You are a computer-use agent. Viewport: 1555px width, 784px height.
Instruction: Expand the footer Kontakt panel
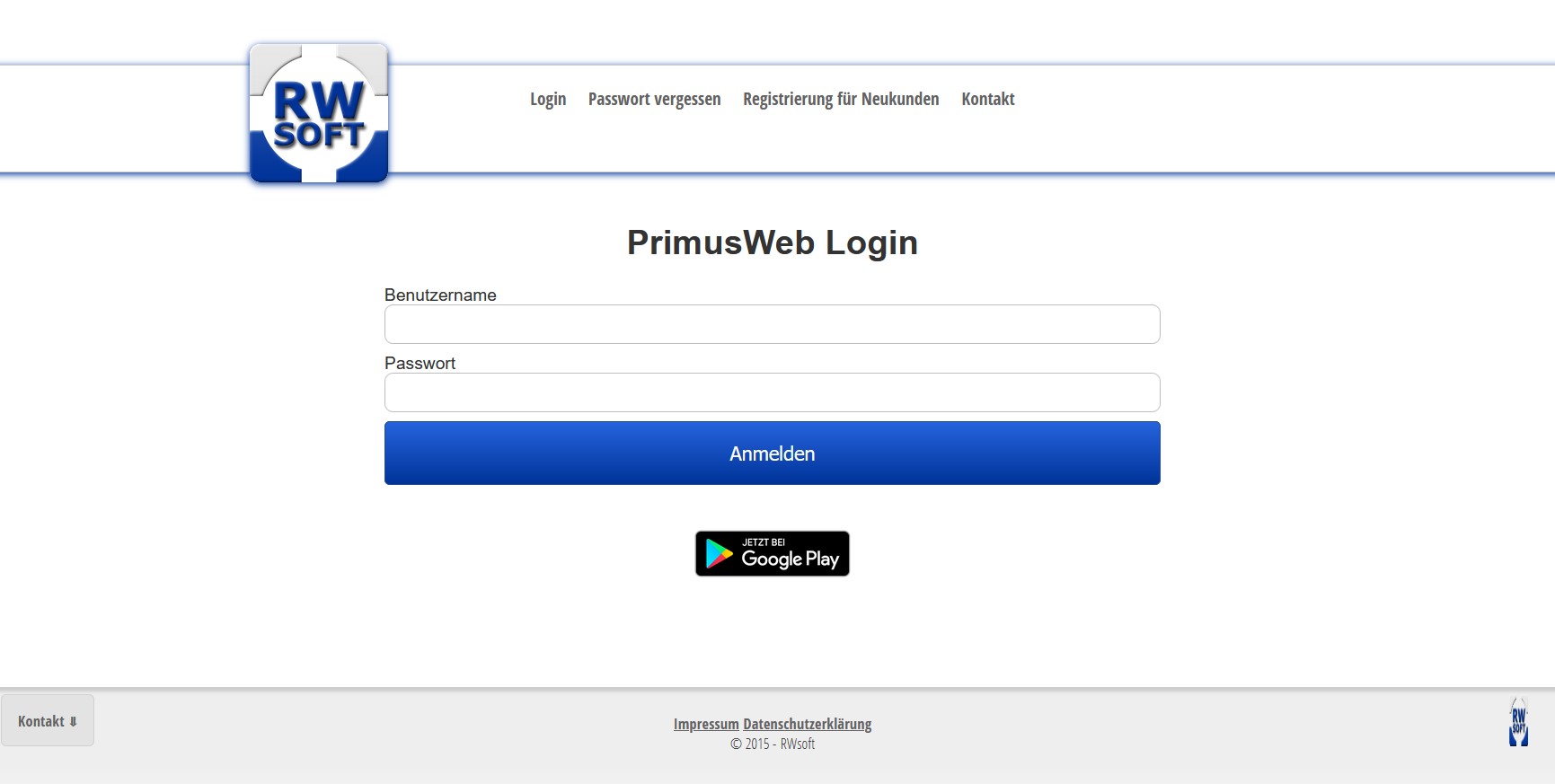(48, 720)
